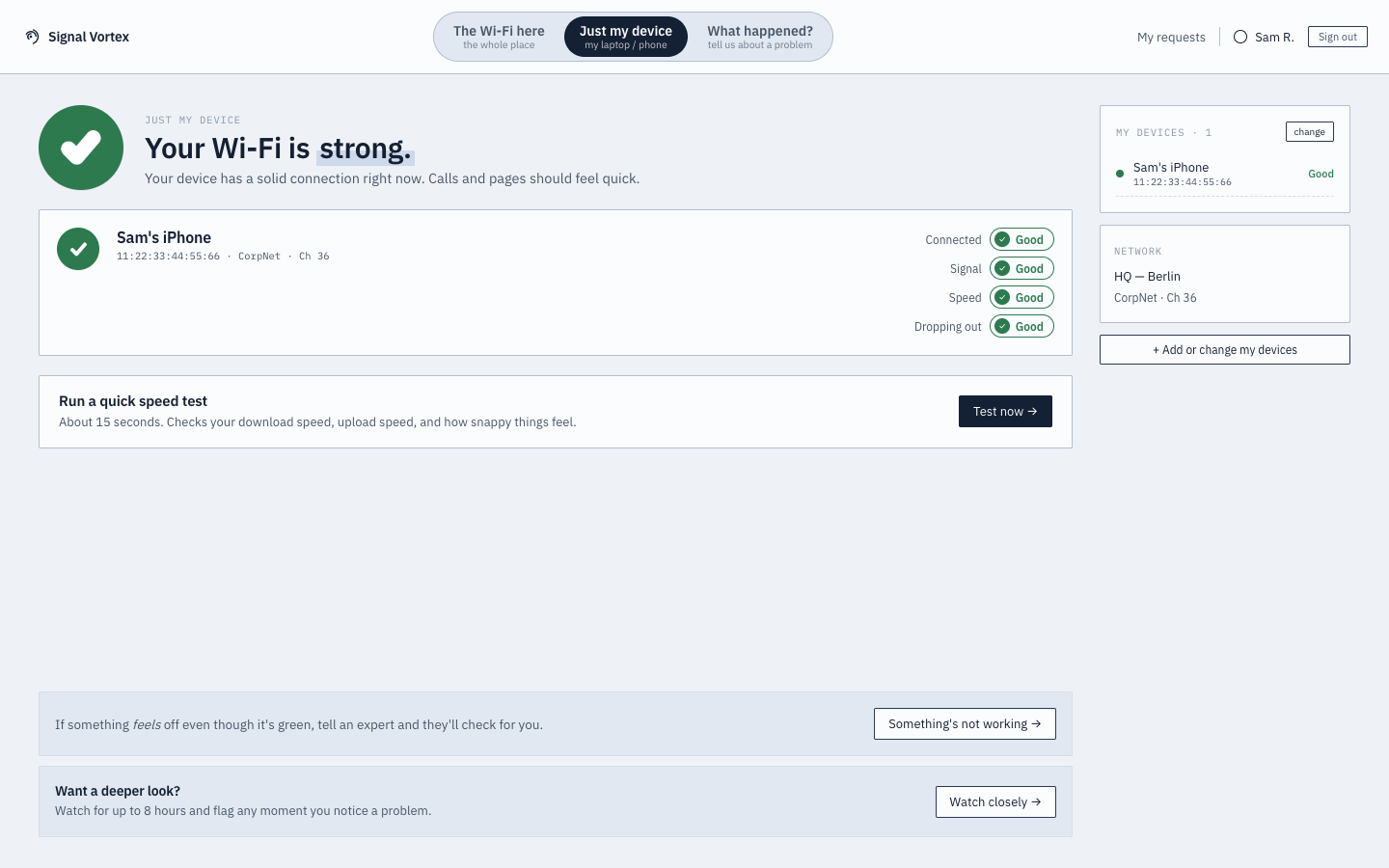This screenshot has width=1389, height=868.
Task: Click the HQ — Berlin network name
Action: (x=1147, y=276)
